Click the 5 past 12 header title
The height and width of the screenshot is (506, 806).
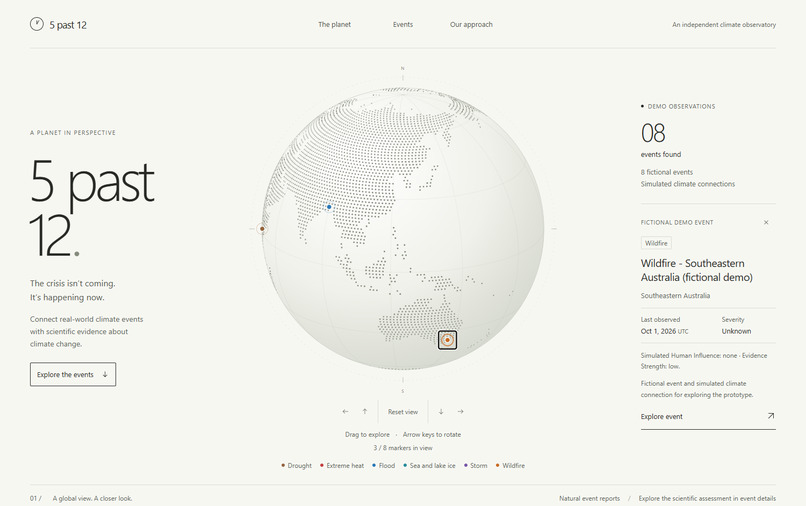tap(68, 25)
